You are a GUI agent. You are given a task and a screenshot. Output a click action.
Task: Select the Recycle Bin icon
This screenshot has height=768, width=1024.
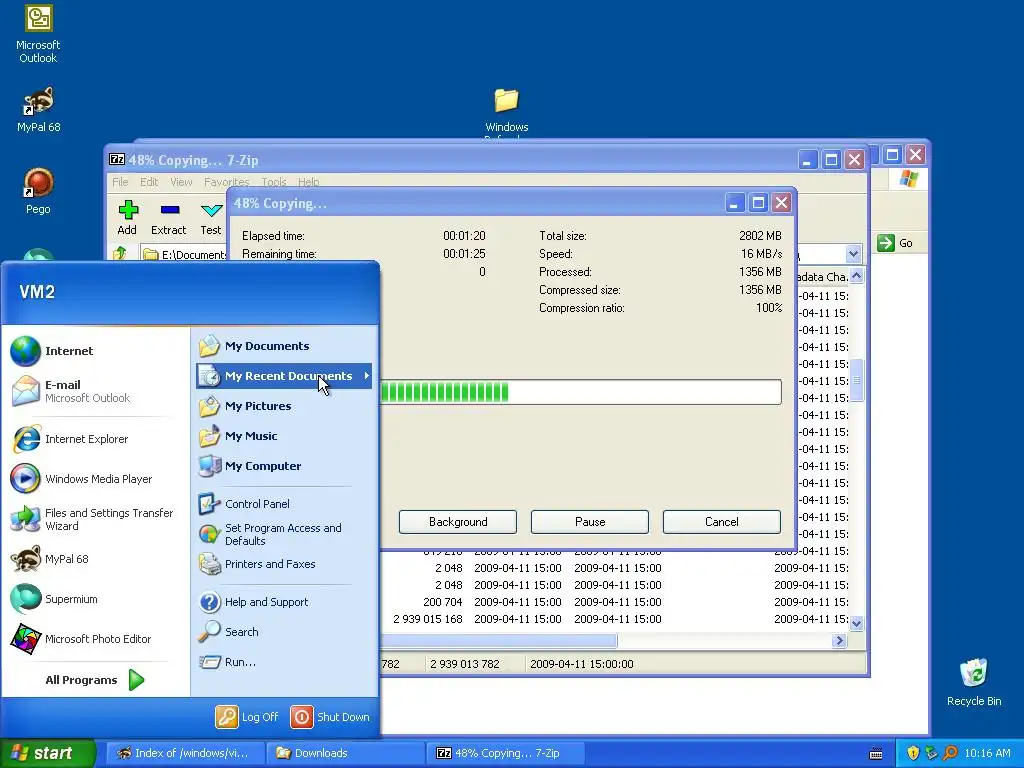click(x=974, y=682)
